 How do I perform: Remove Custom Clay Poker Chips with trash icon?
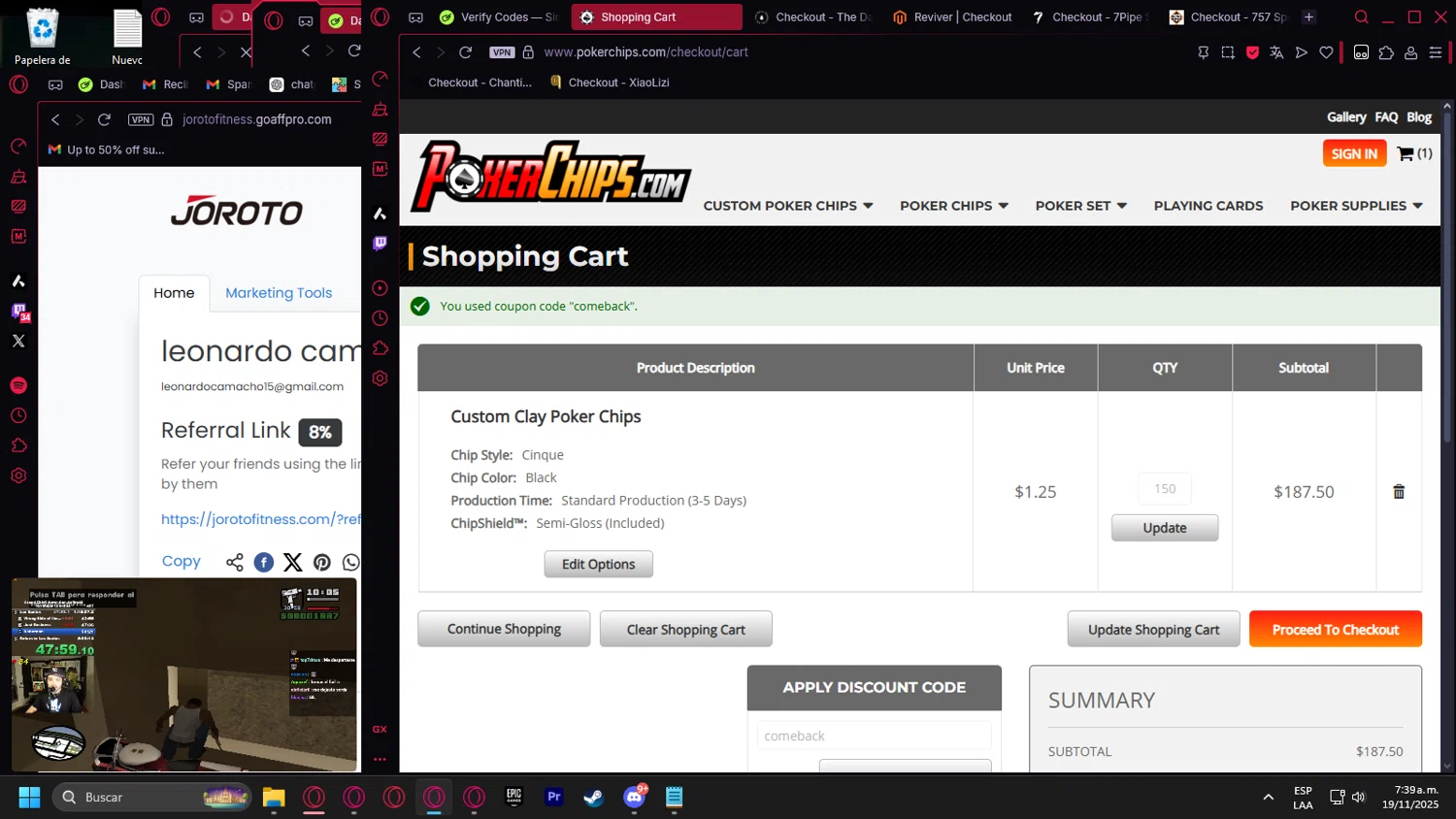coord(1399,492)
